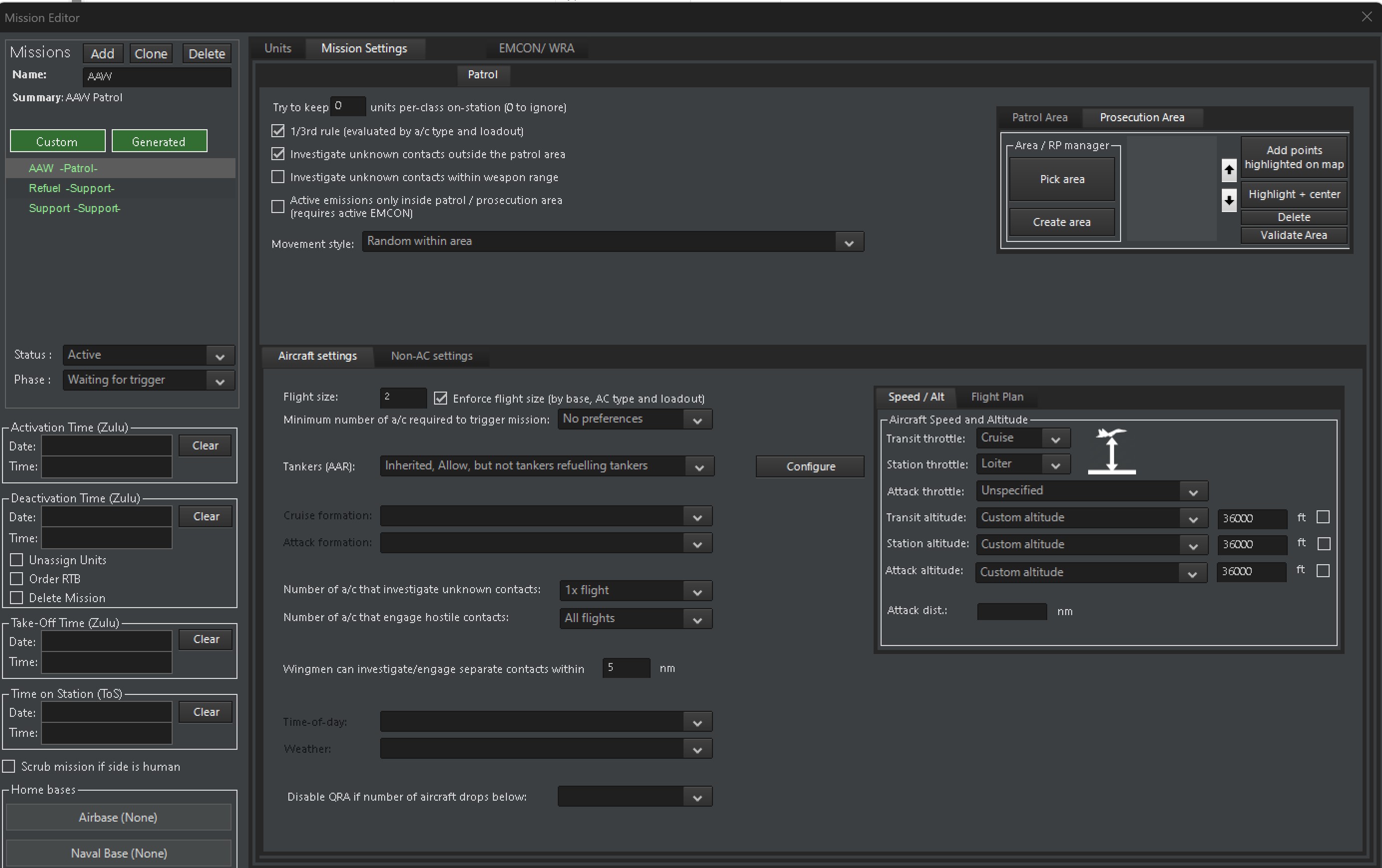Tick the Attack altitude ft checkbox
The width and height of the screenshot is (1382, 868).
click(x=1322, y=571)
